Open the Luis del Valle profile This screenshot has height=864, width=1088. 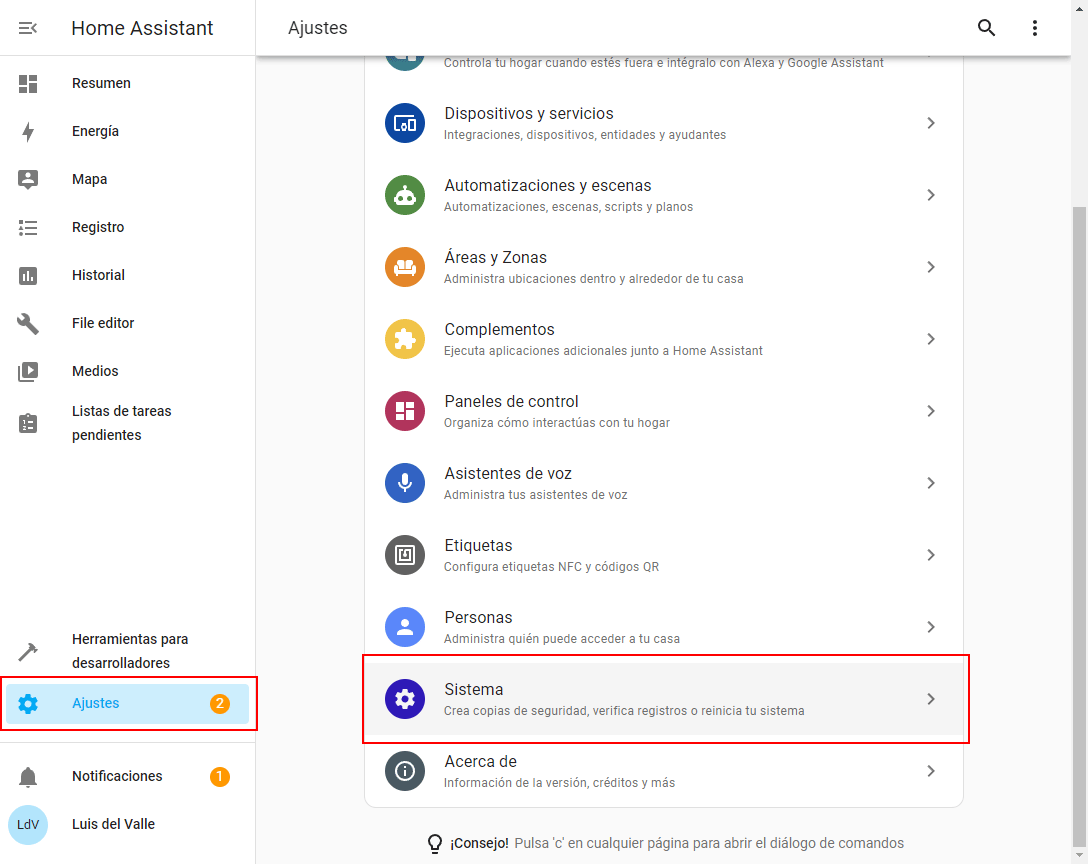pyautogui.click(x=113, y=825)
